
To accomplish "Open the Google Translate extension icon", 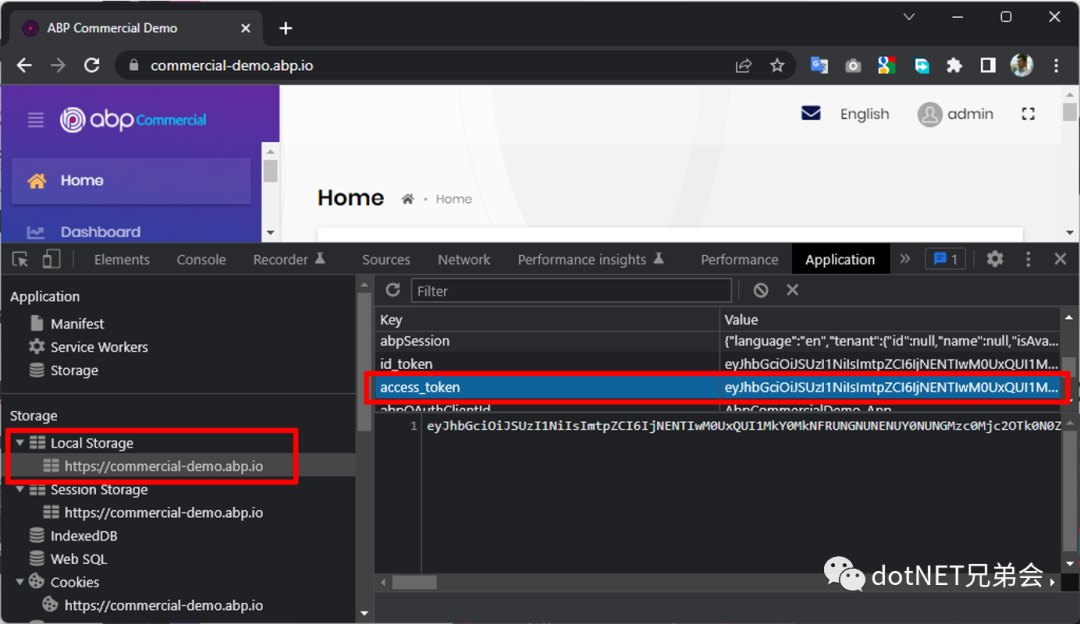I will point(819,65).
